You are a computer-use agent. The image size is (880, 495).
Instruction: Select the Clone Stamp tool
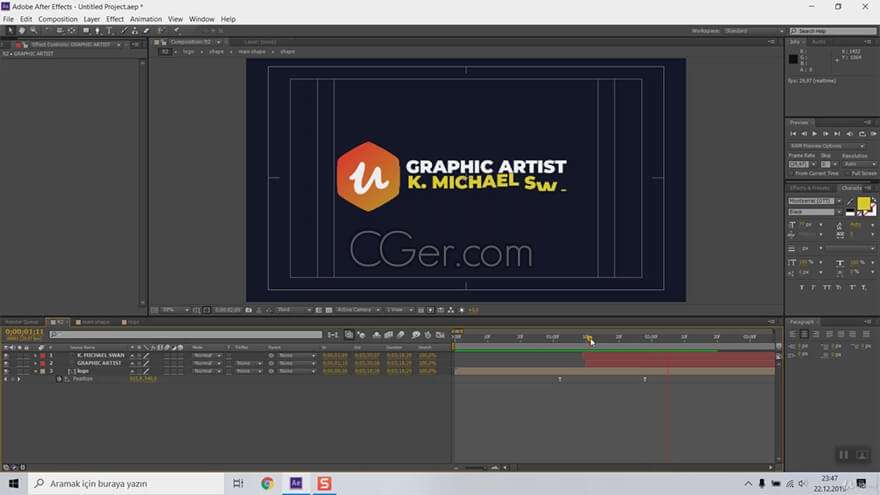pos(135,31)
